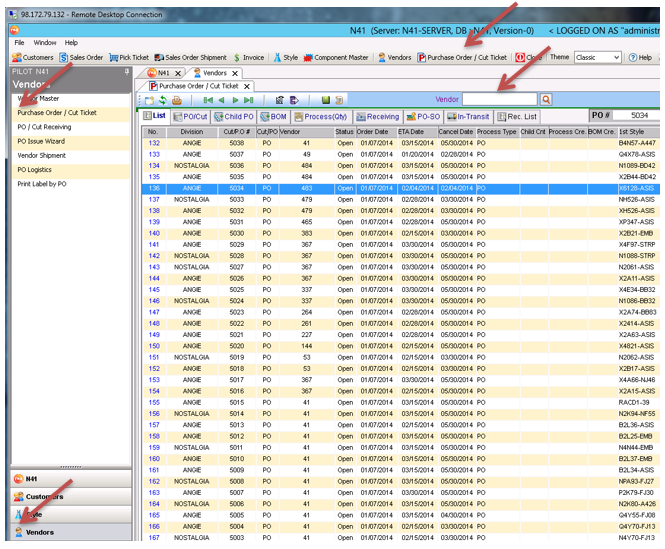Close the Vendors tab
This screenshot has height=549, width=665.
236,73
